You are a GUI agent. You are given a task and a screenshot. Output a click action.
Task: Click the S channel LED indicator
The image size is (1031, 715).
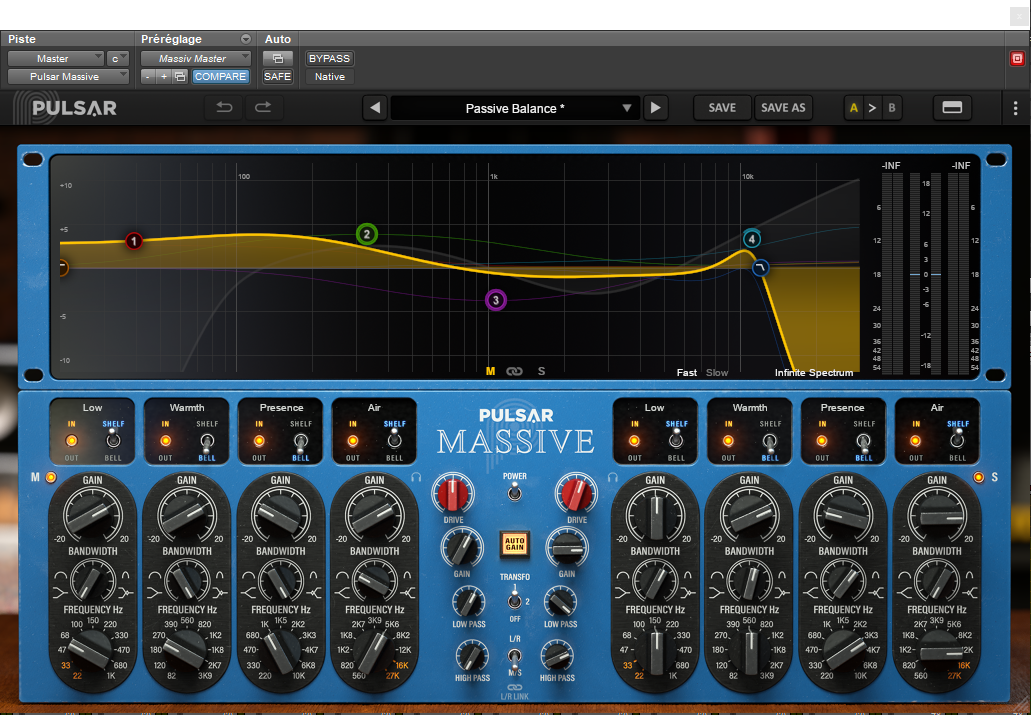(978, 477)
